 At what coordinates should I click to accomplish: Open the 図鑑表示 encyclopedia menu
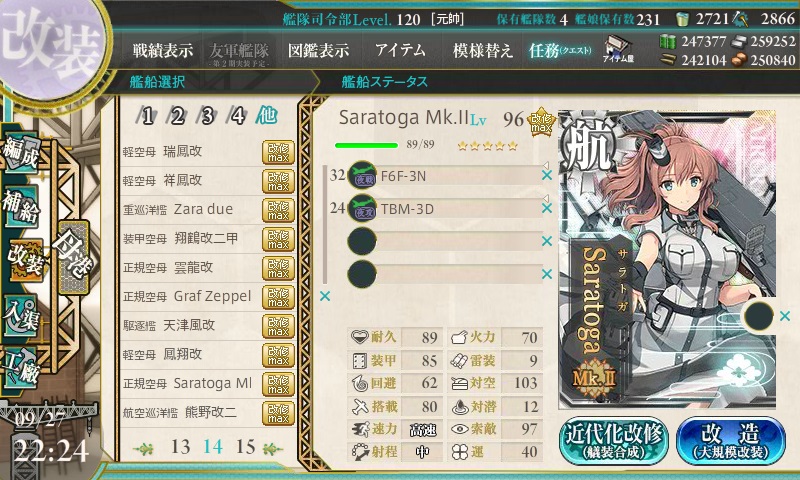[x=318, y=50]
